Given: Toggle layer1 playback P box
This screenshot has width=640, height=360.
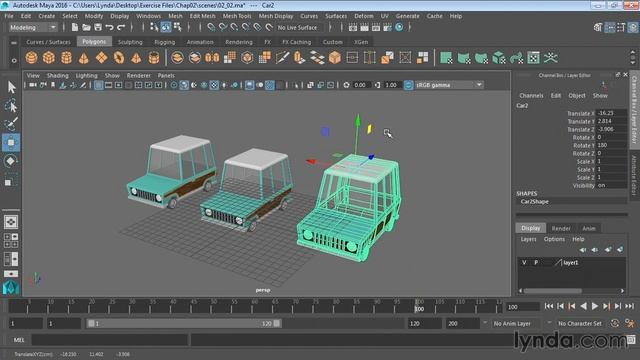Looking at the screenshot, I should click(536, 262).
